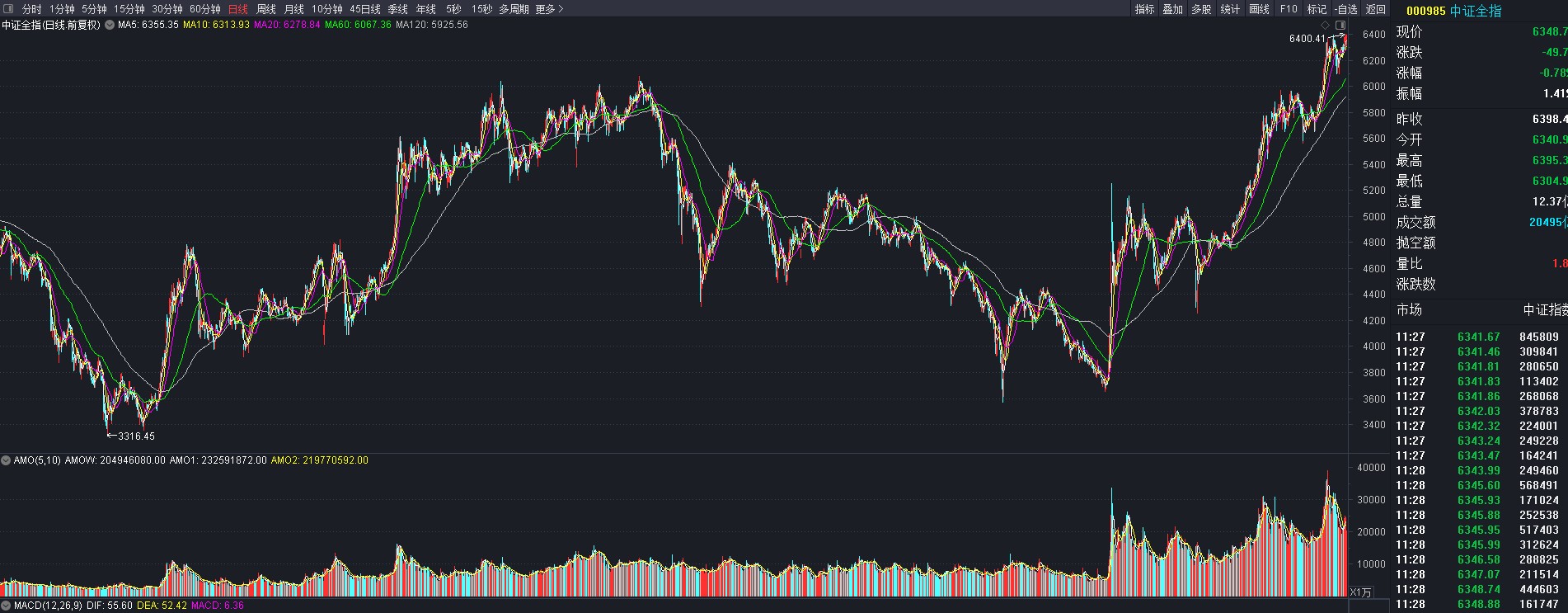Switch to the 周线 weekly tab
The height and width of the screenshot is (613, 1568).
coord(266,9)
